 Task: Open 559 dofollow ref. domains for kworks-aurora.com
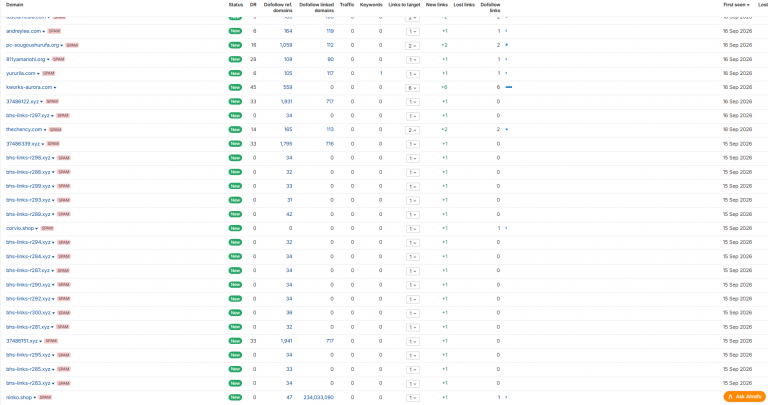click(288, 87)
